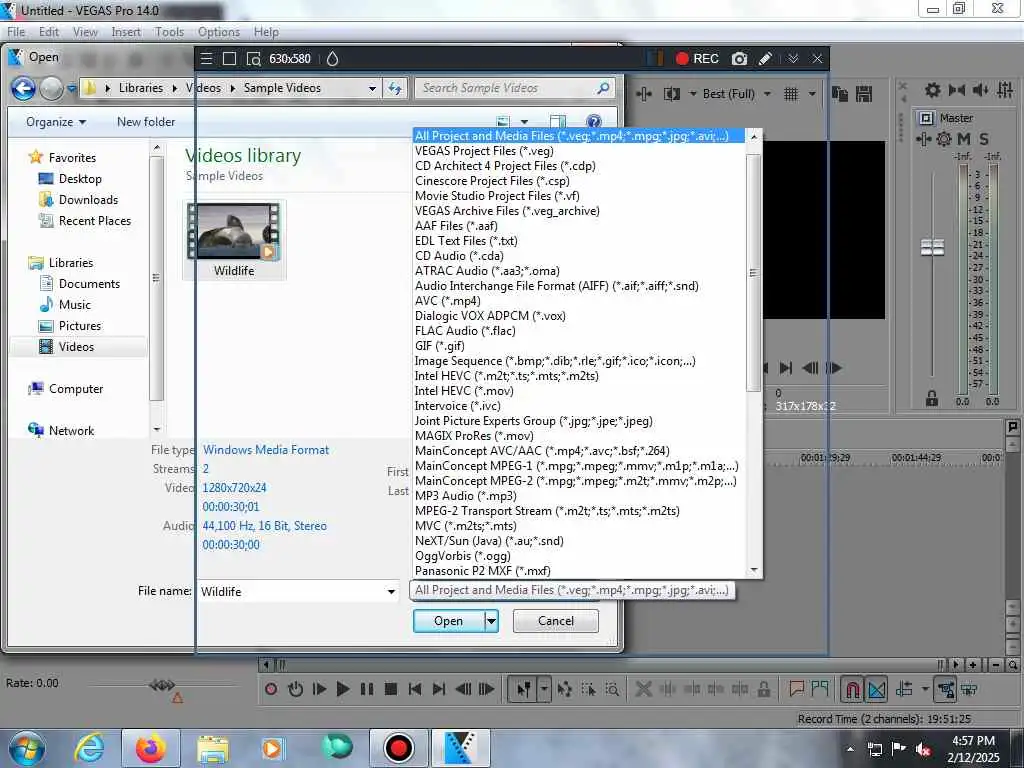Screen dimensions: 1024x768
Task: Get help via the Open dialog question-mark icon
Action: [x=593, y=121]
